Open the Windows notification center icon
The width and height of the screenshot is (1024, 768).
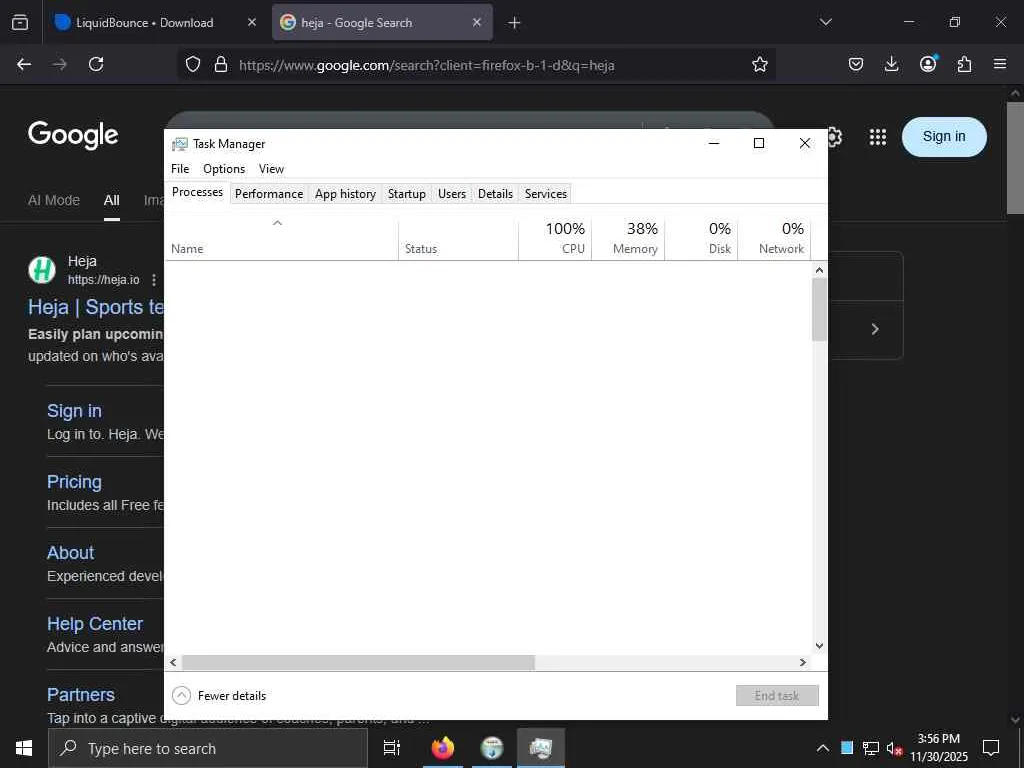coord(991,748)
